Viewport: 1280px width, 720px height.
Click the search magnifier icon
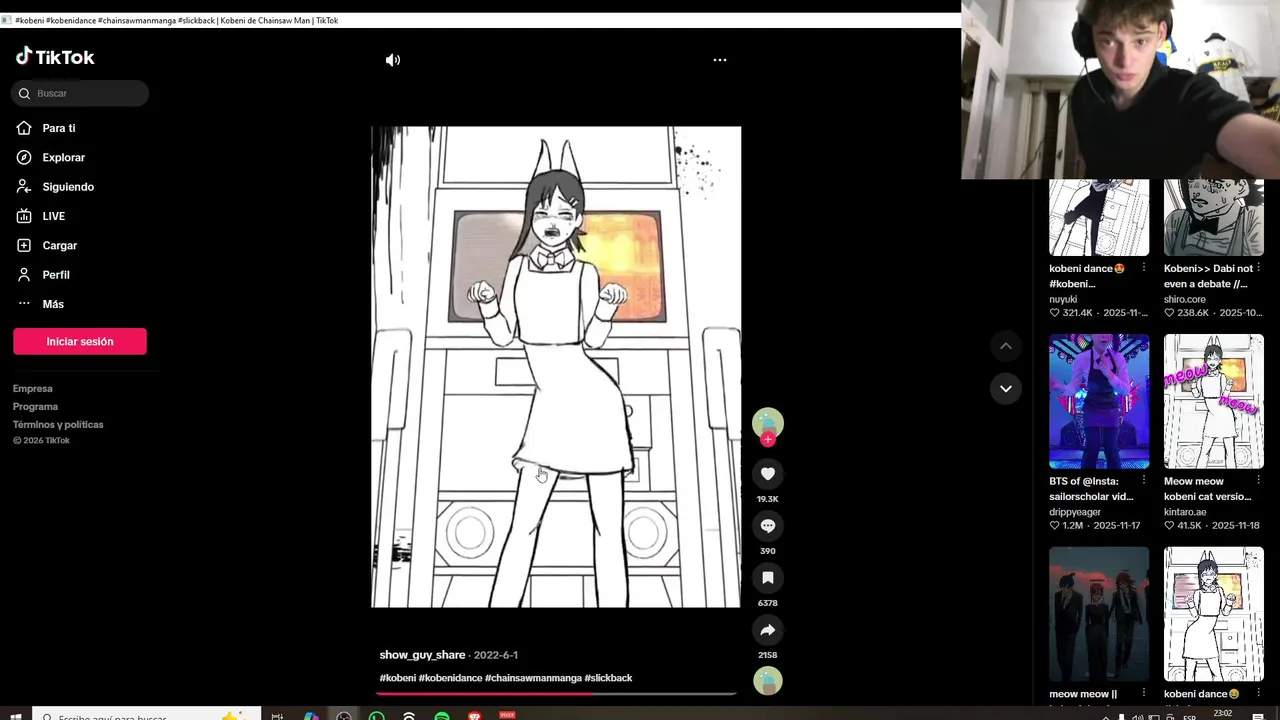click(24, 94)
